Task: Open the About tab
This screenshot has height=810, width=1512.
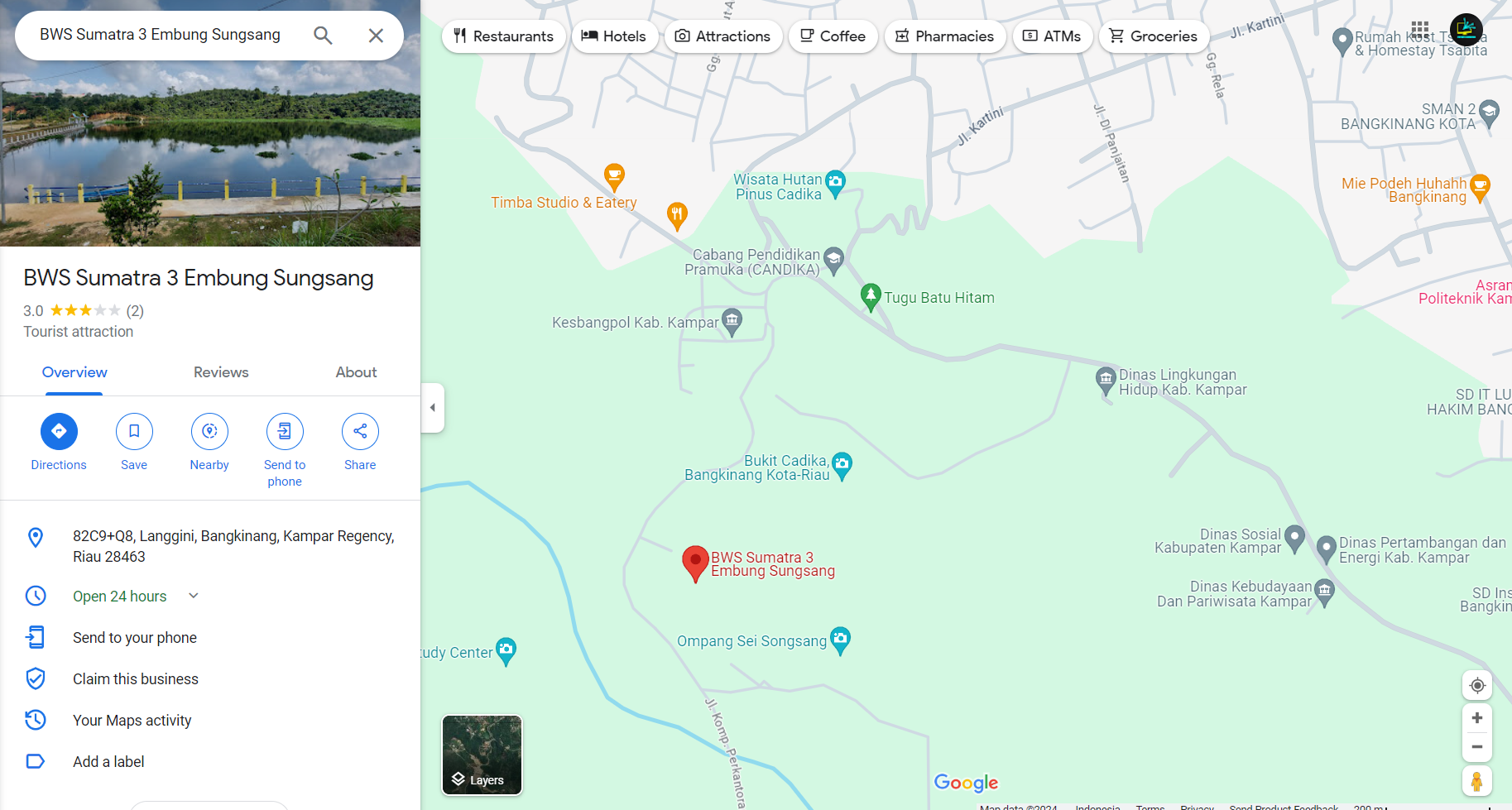Action: [x=356, y=372]
